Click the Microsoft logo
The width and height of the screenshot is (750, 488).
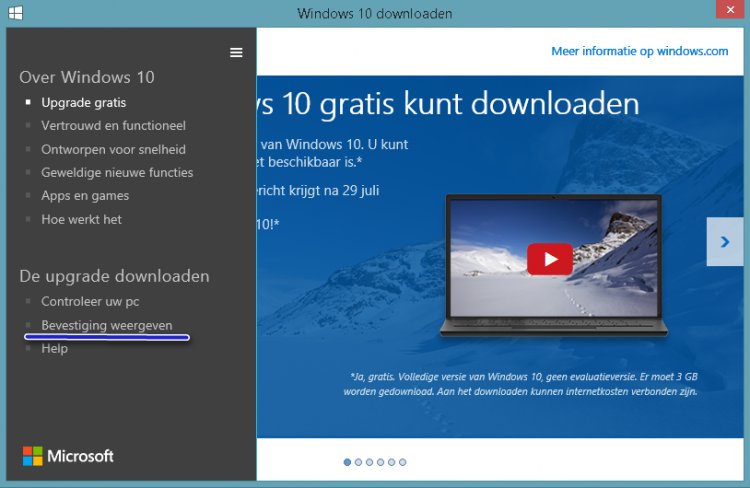pyautogui.click(x=68, y=456)
